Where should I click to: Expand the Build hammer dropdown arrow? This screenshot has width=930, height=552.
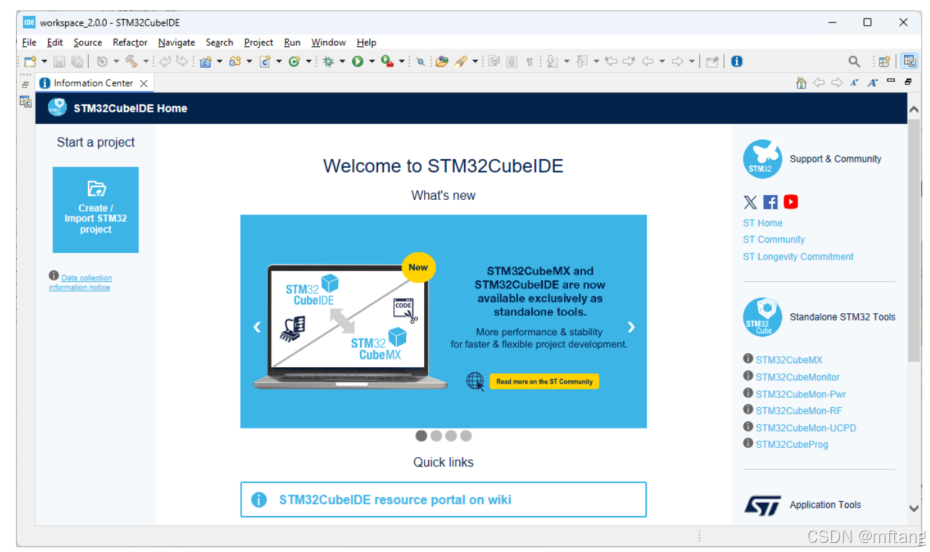(146, 62)
